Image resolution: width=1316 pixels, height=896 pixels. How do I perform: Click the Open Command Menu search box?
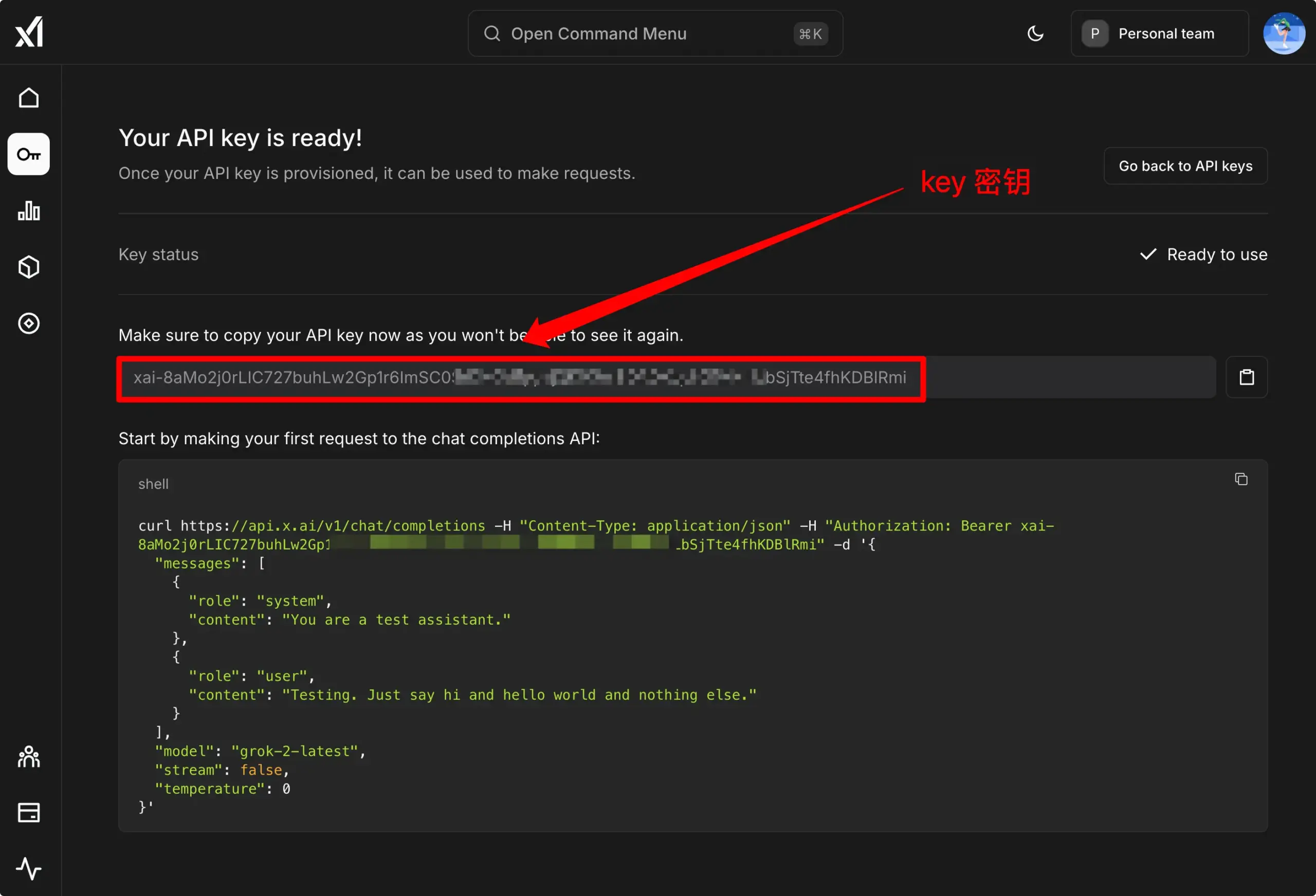click(x=655, y=33)
